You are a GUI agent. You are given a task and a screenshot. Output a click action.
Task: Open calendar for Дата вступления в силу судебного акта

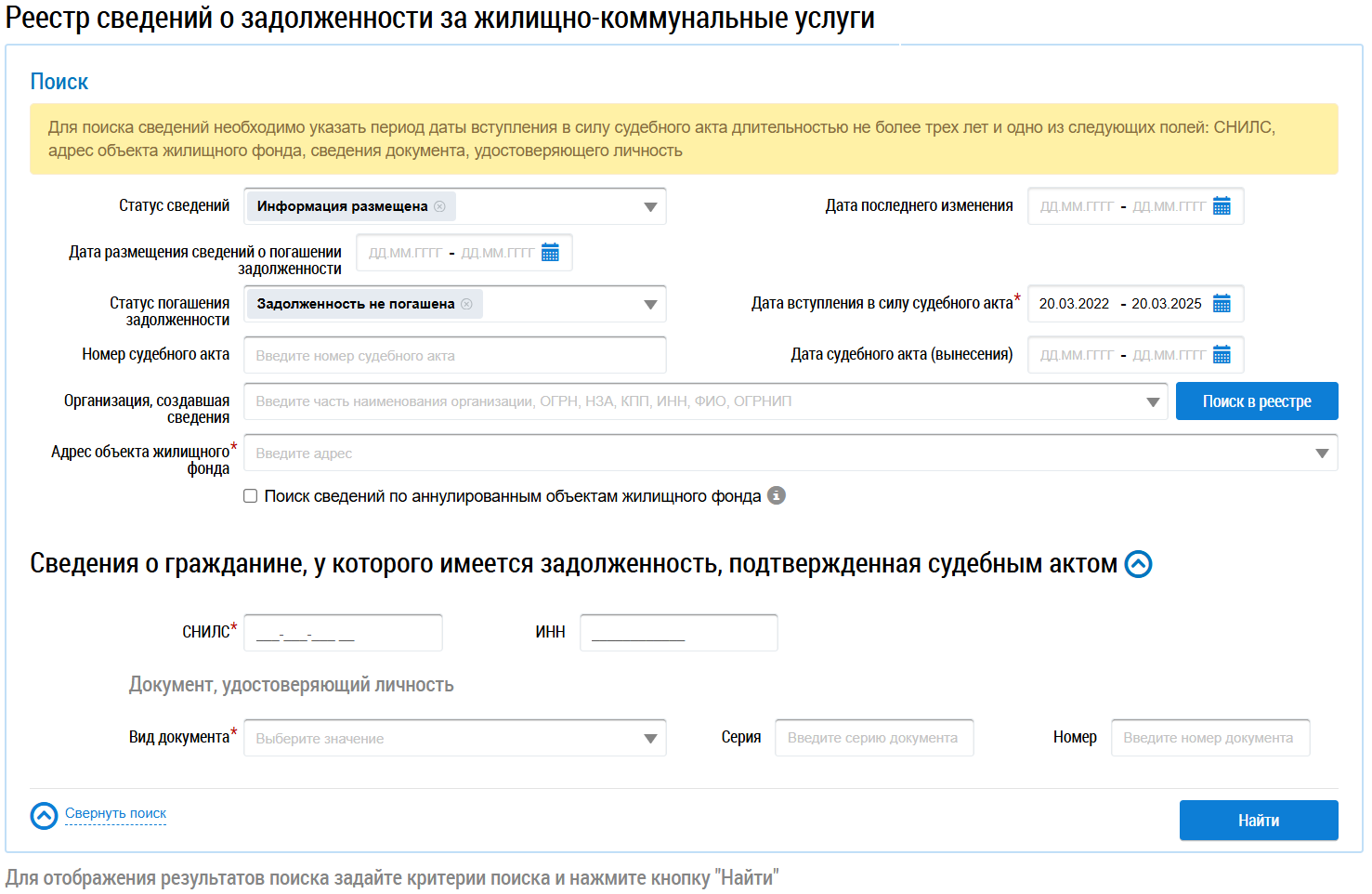pyautogui.click(x=1222, y=304)
